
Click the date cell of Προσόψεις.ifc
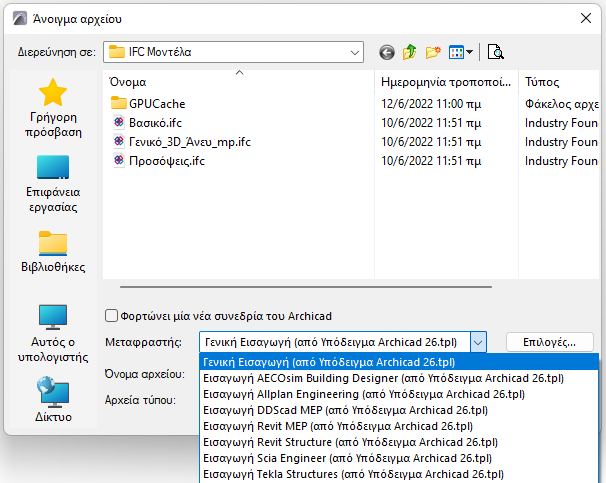tap(431, 161)
